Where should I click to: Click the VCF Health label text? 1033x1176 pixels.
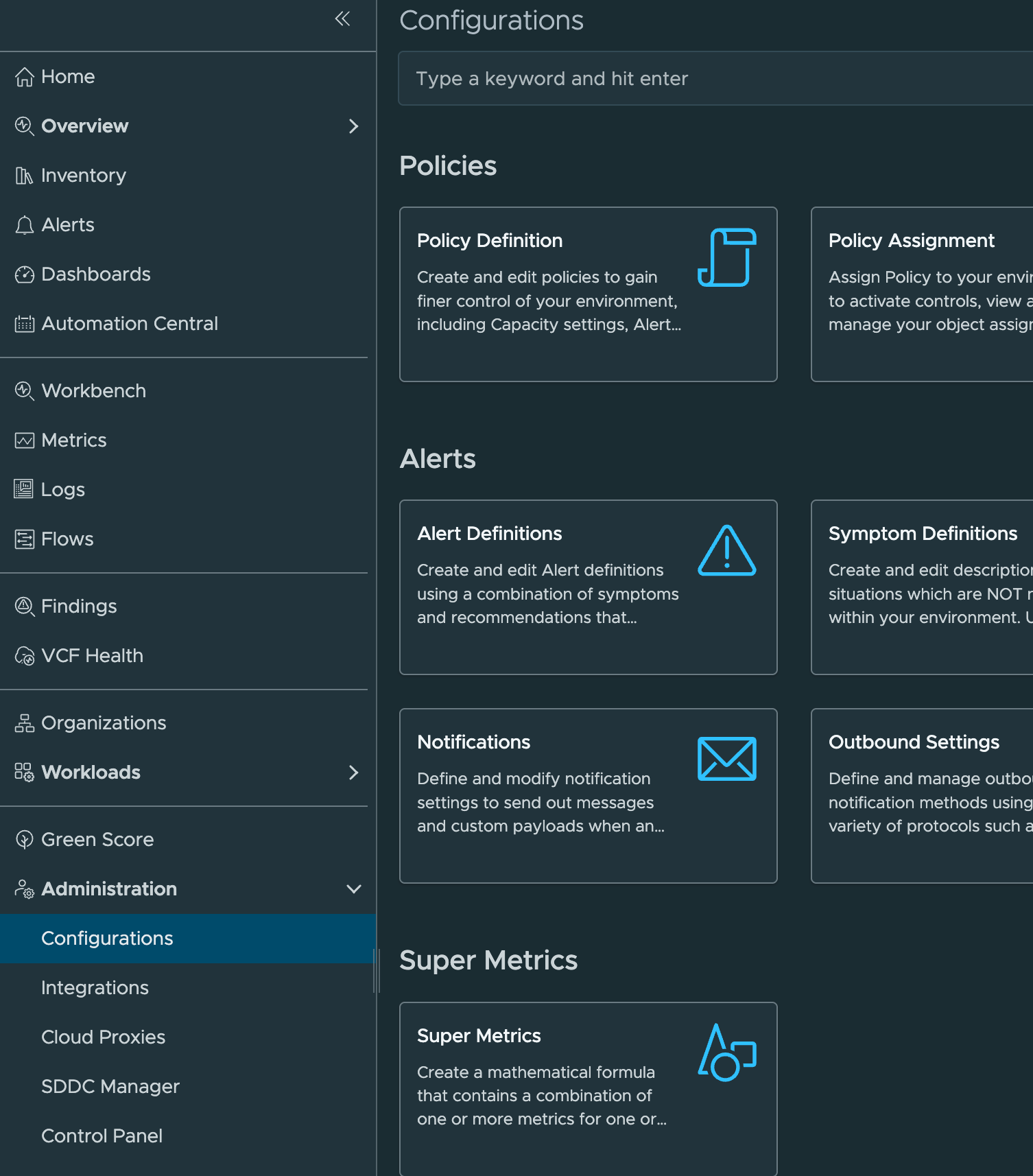(93, 656)
